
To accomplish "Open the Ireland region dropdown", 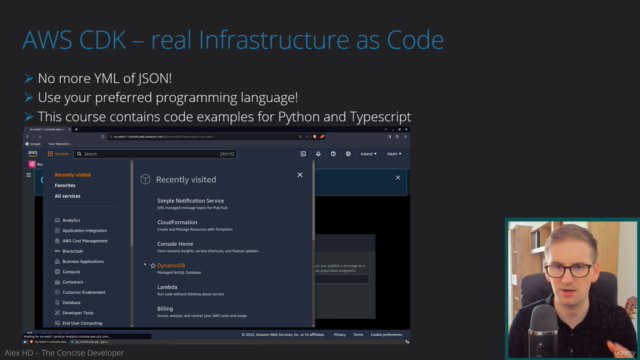I will pyautogui.click(x=368, y=154).
